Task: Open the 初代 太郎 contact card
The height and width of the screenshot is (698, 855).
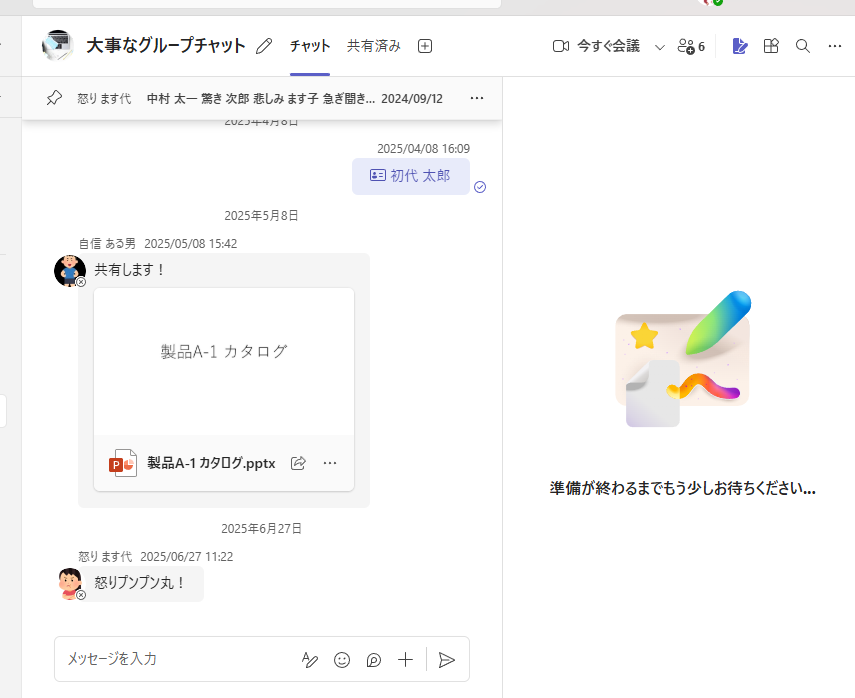Action: pos(411,175)
